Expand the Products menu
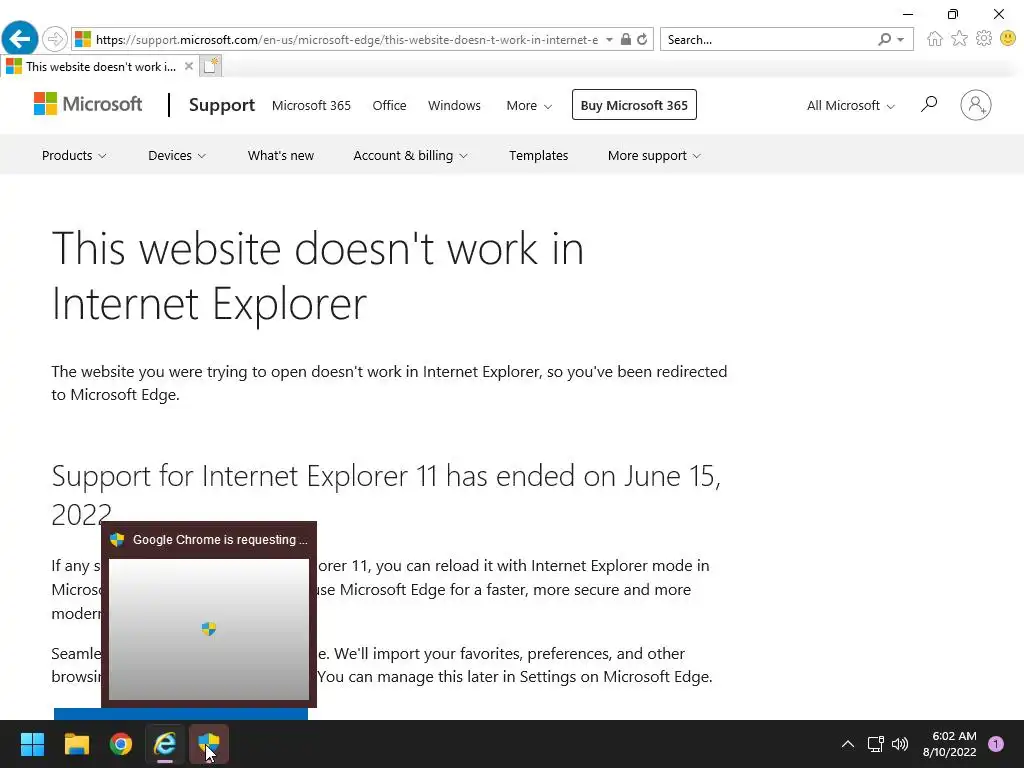1024x768 pixels. click(x=74, y=155)
